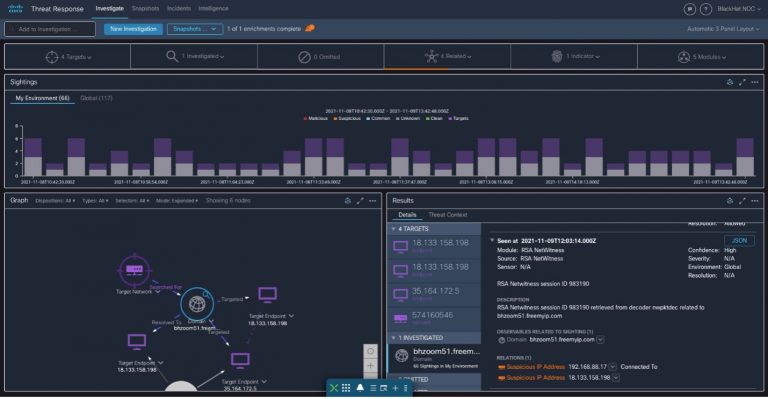Open the Mode: Expanded dropdown
768x399 pixels.
[177, 201]
